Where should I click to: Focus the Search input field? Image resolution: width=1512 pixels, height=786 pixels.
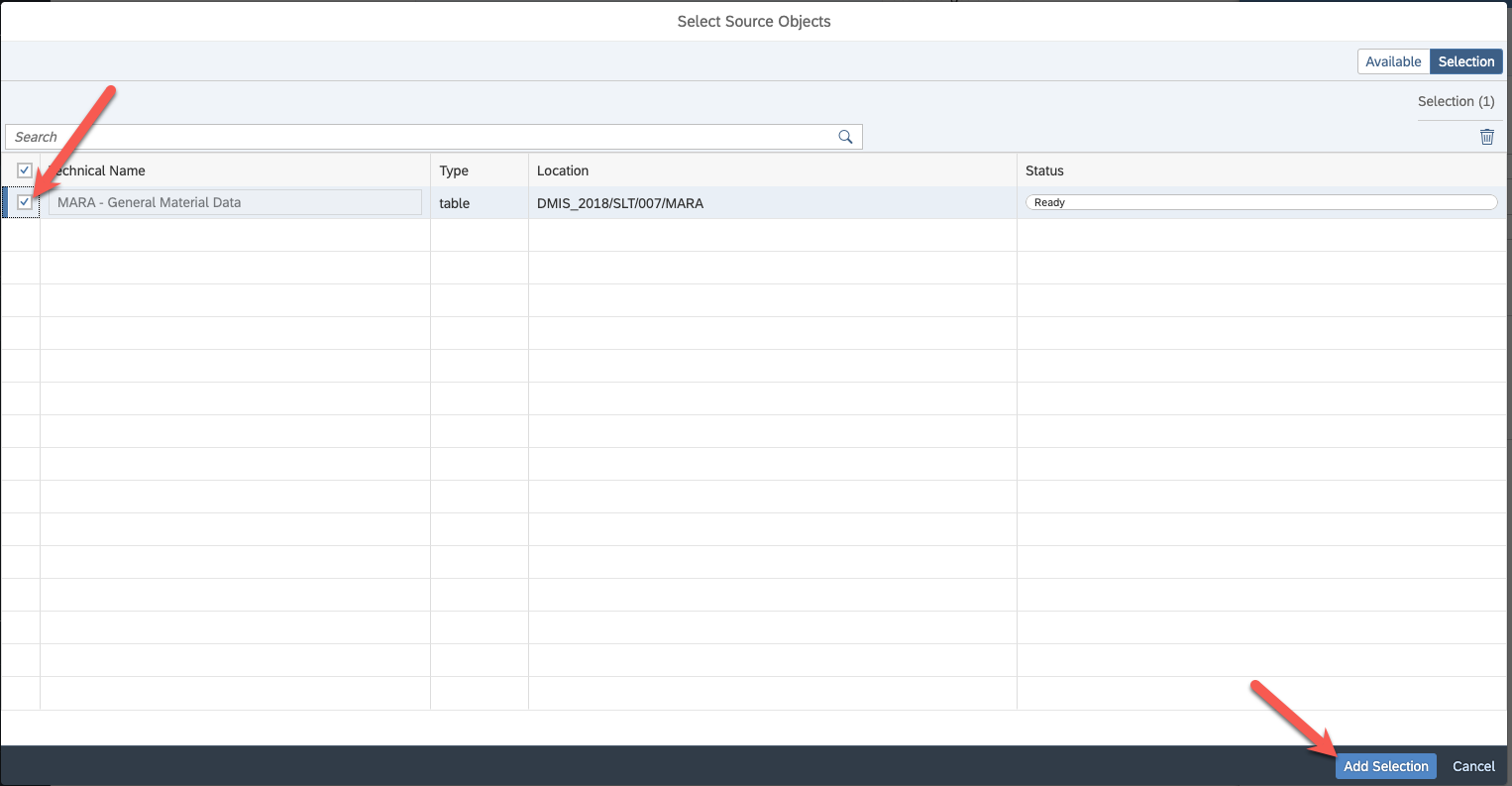[416, 137]
